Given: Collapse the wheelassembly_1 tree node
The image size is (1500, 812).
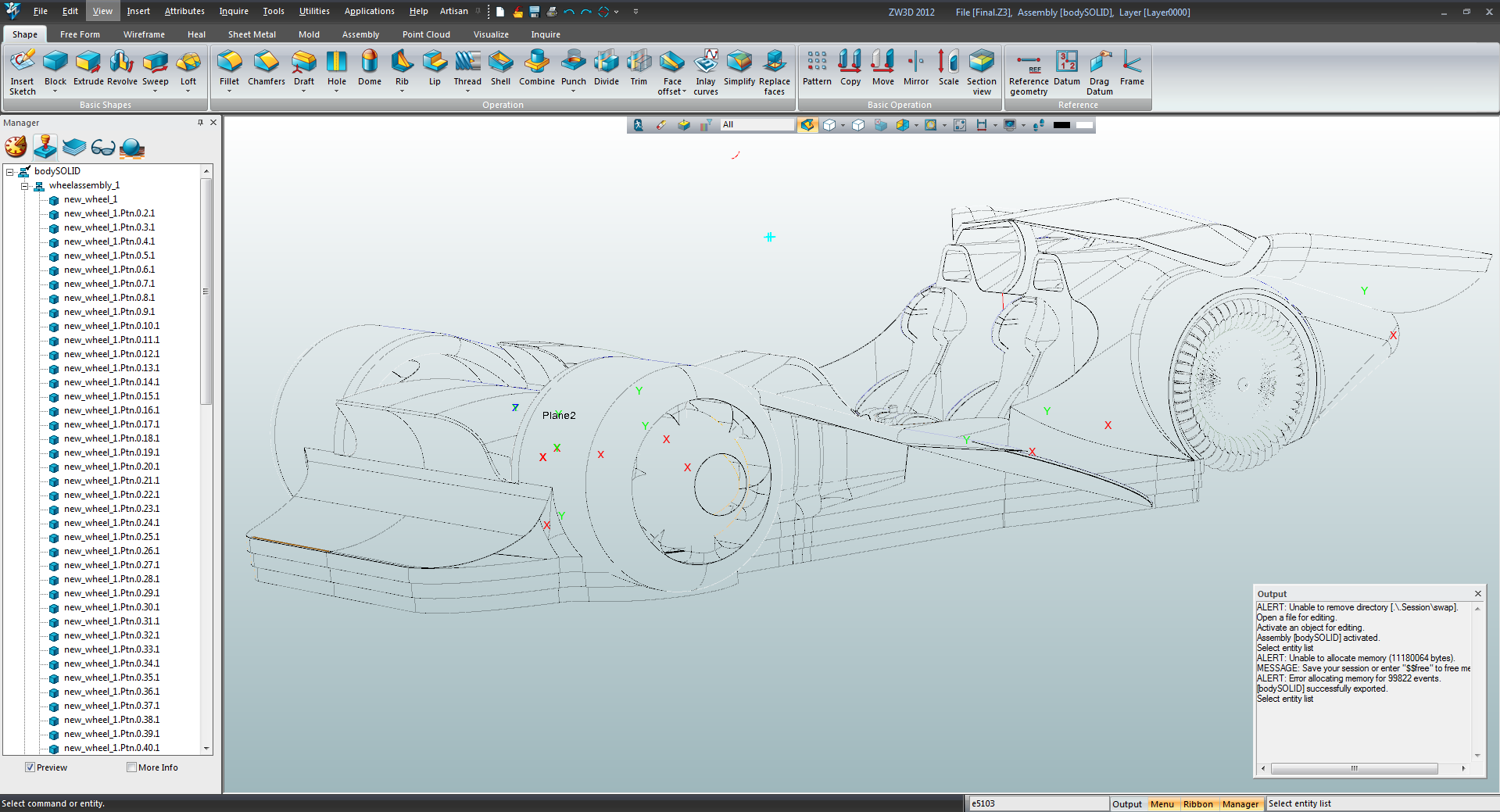Looking at the screenshot, I should click(x=24, y=186).
